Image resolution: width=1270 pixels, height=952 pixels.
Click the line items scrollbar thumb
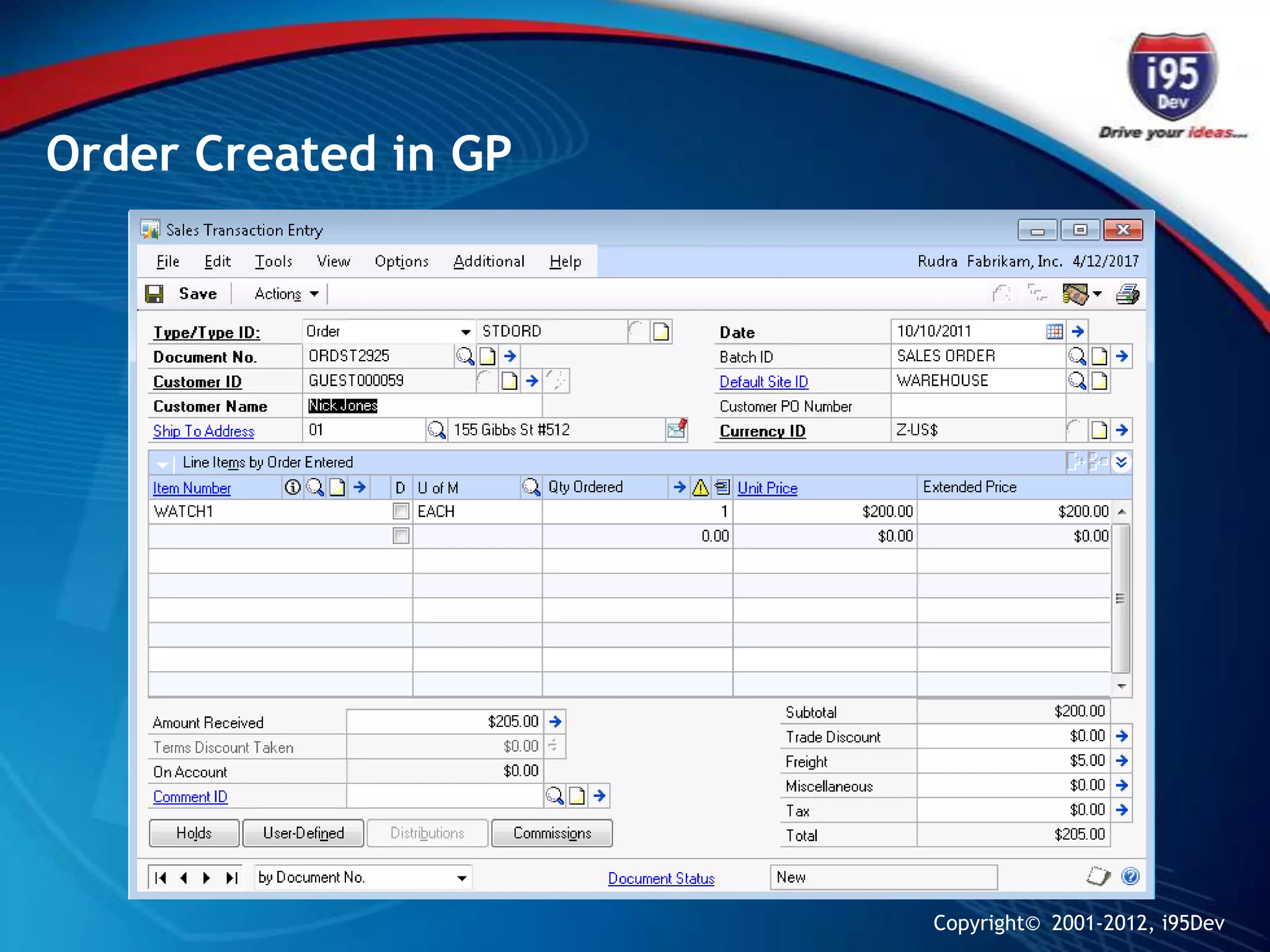pyautogui.click(x=1121, y=598)
